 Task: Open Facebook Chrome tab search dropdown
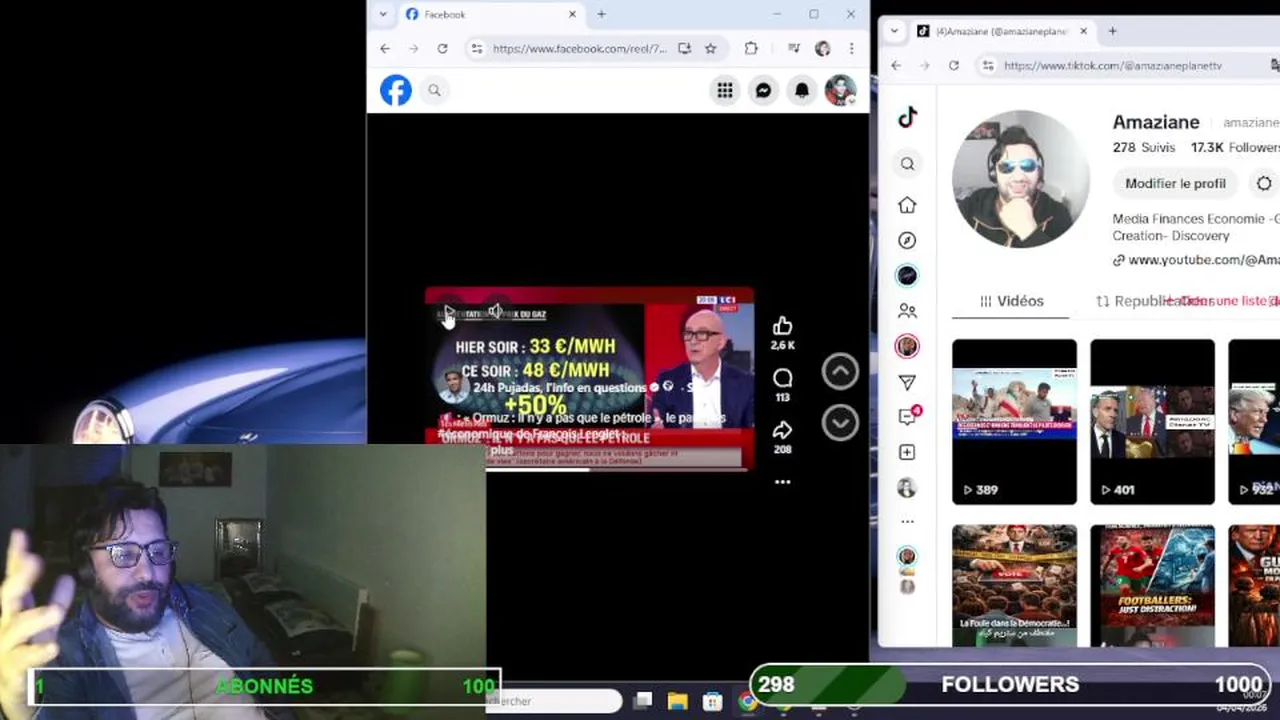point(382,14)
